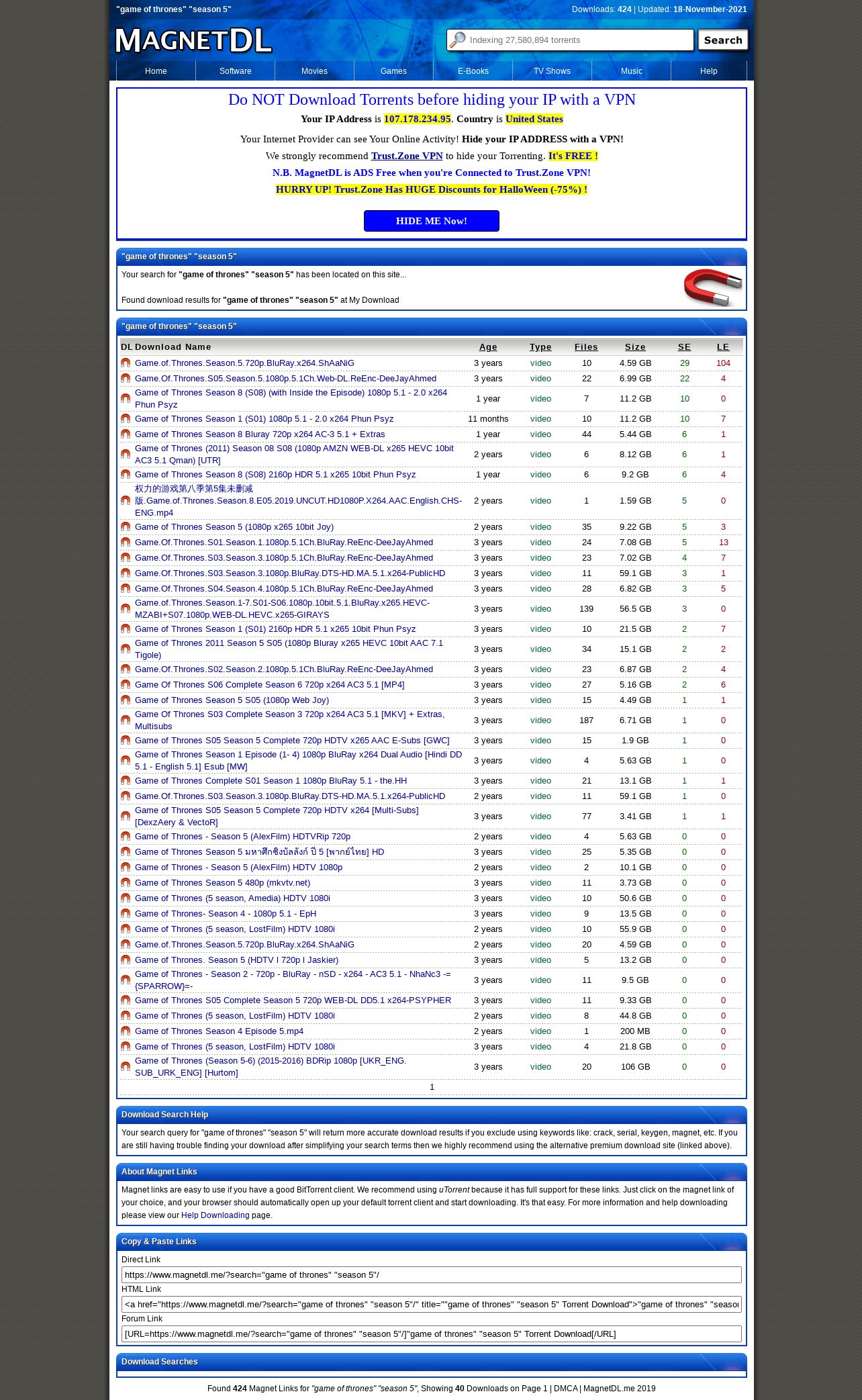Open the Movies category

pos(314,71)
